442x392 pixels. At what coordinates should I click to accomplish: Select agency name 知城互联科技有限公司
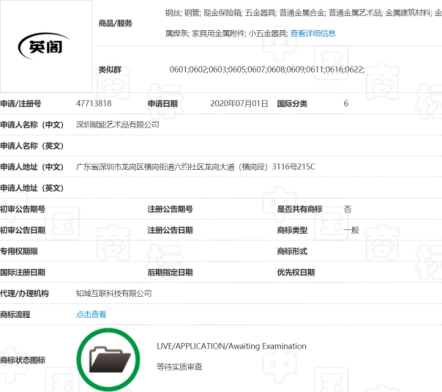(x=114, y=293)
